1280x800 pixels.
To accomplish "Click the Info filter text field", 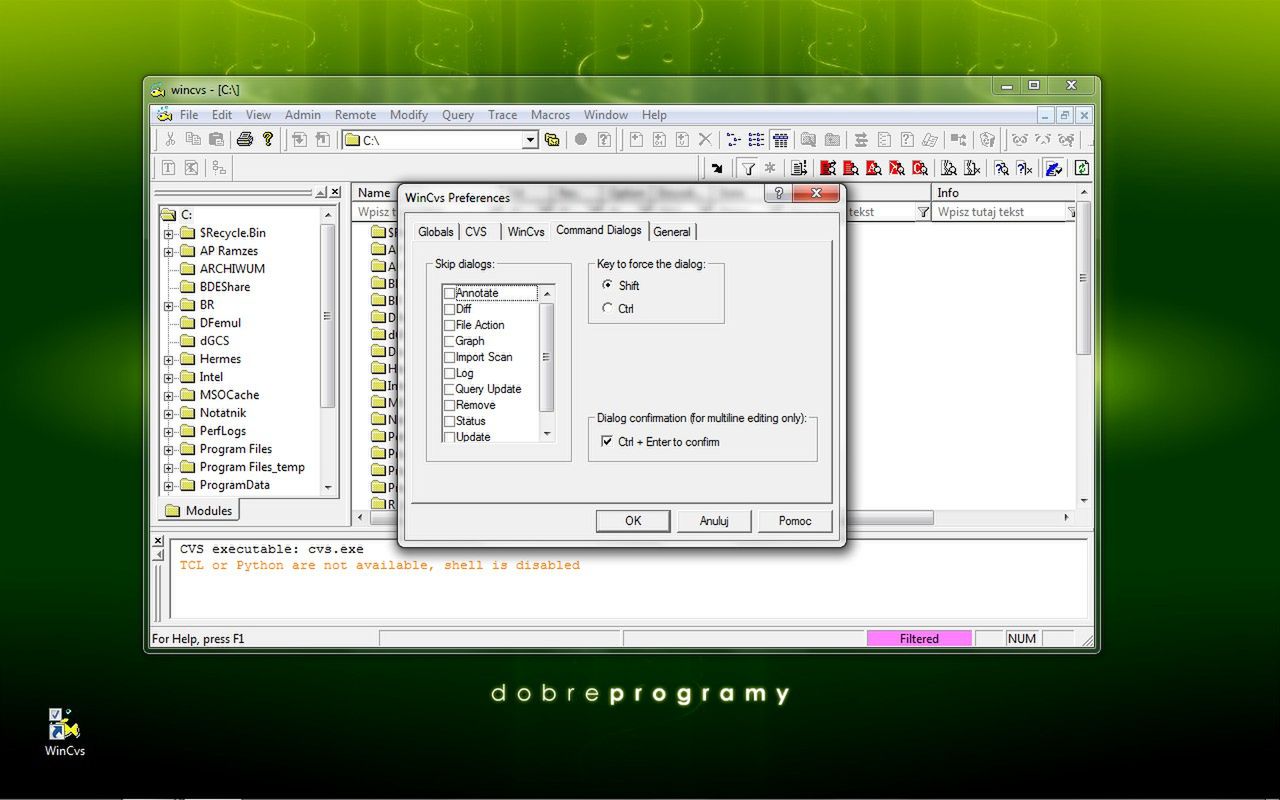I will 999,212.
